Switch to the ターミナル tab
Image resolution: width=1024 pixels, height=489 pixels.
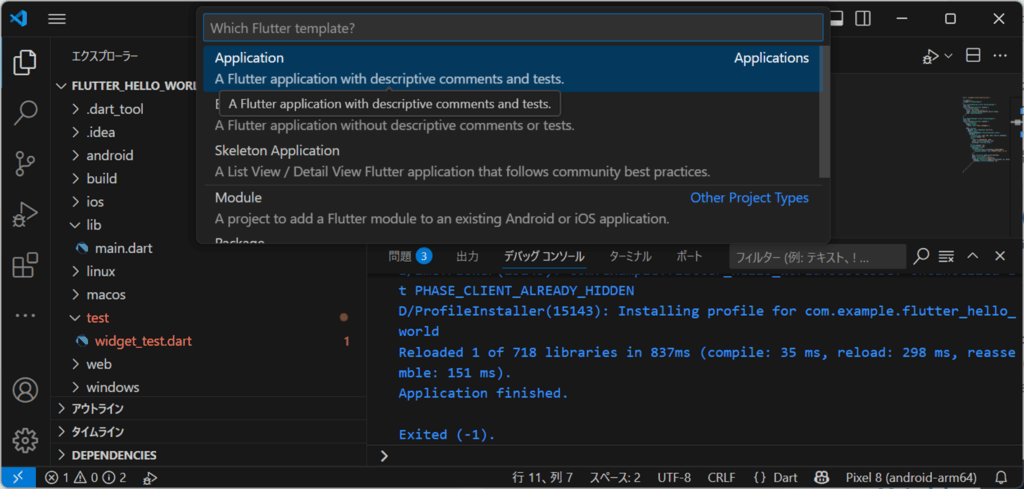pyautogui.click(x=630, y=256)
